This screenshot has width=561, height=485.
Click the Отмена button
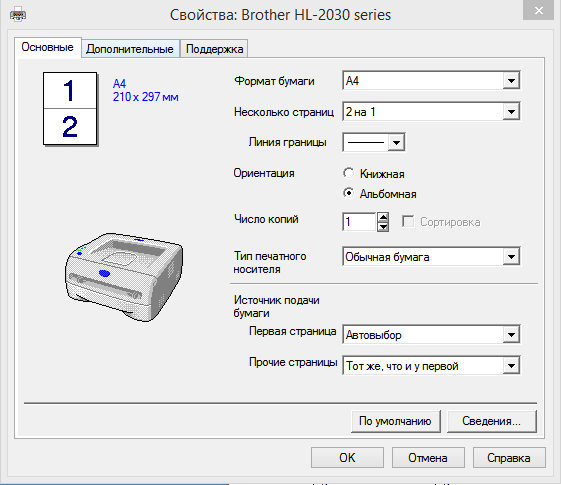point(428,457)
